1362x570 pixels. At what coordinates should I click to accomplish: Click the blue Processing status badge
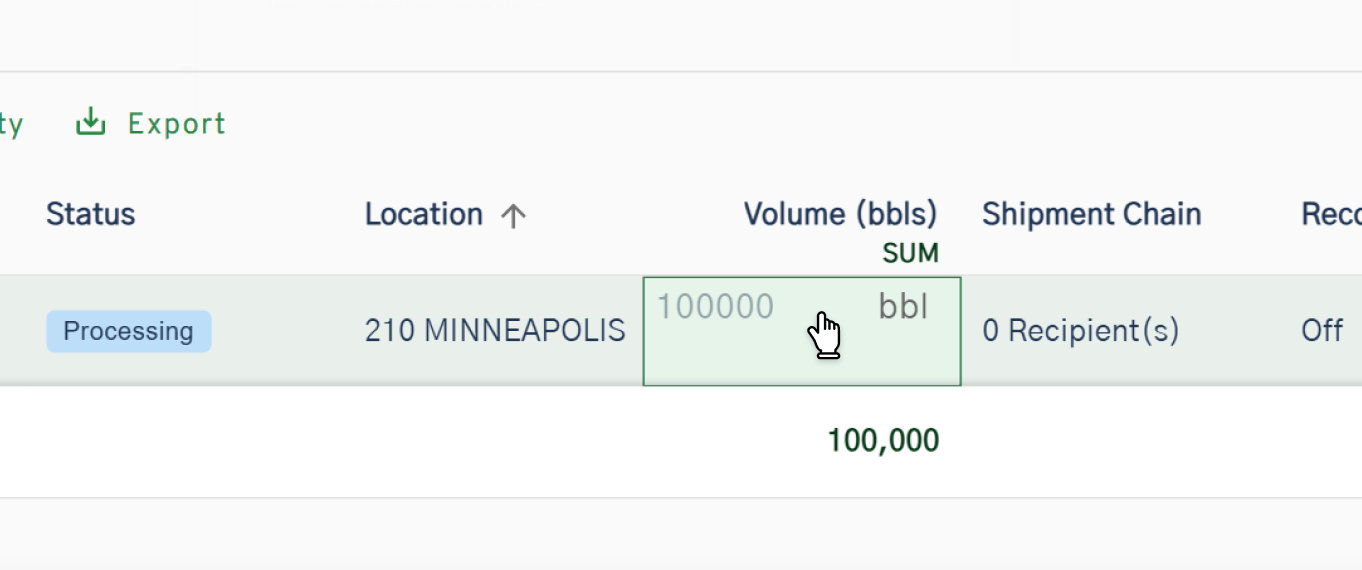[129, 331]
